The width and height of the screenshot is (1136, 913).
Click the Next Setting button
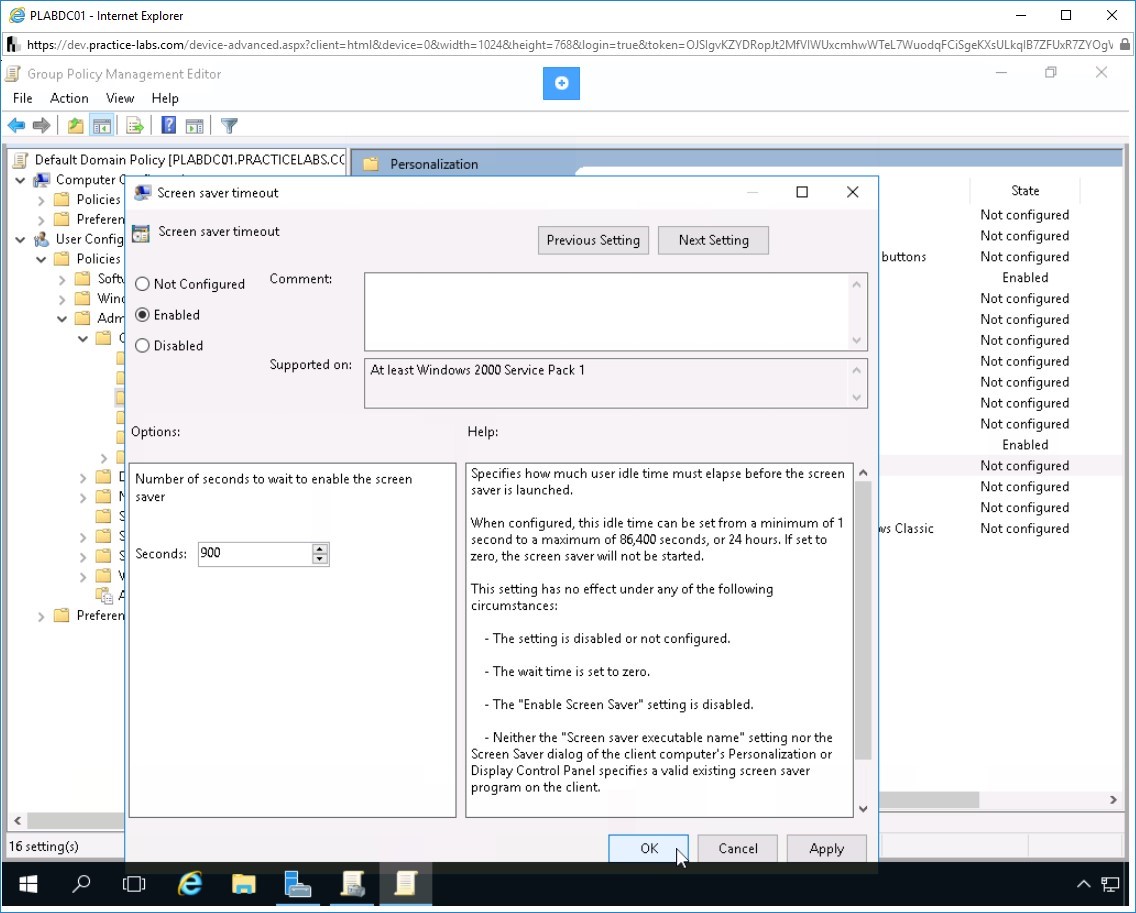pyautogui.click(x=714, y=240)
